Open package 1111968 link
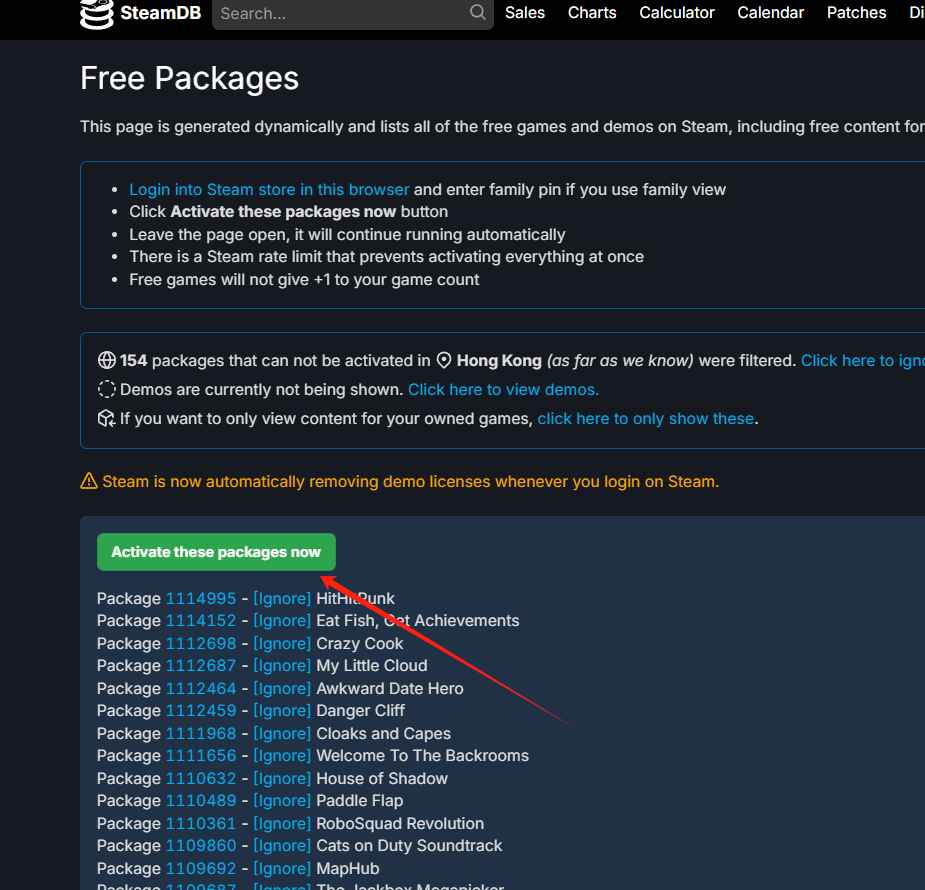This screenshot has height=890, width=925. [x=201, y=733]
